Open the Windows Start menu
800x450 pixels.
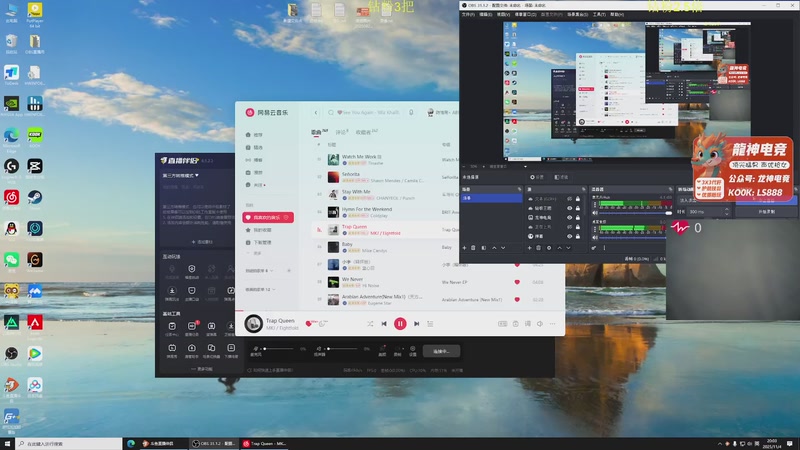pyautogui.click(x=7, y=444)
